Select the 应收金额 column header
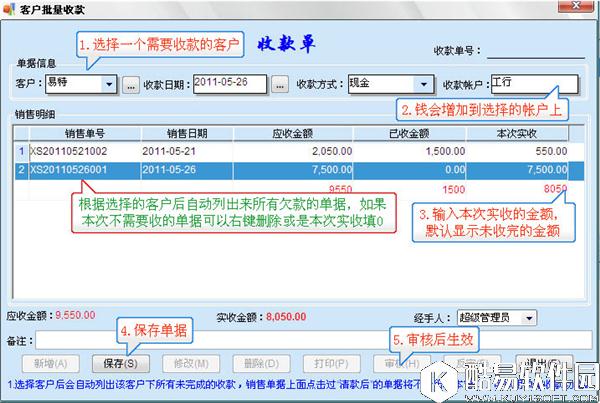 tap(293, 134)
